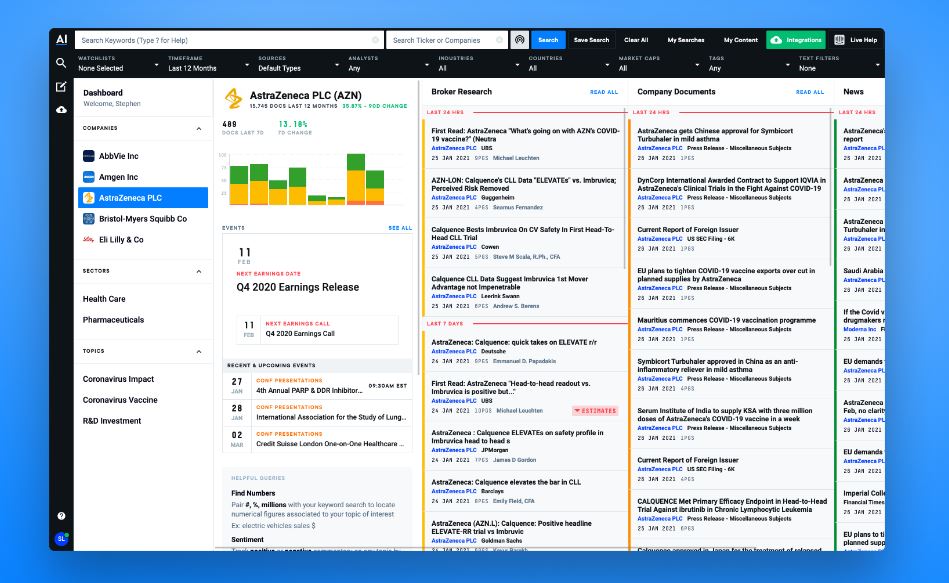Click Read All for Company Documents

(x=810, y=92)
